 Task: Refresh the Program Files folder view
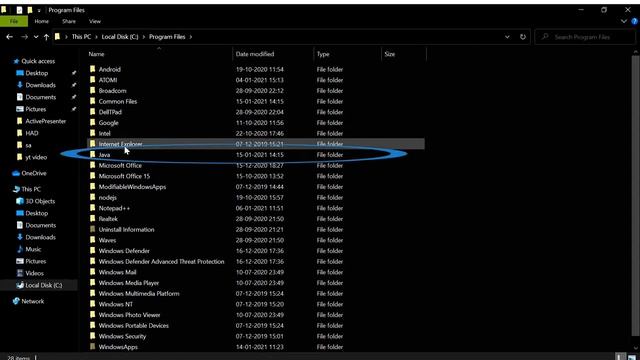click(x=522, y=37)
